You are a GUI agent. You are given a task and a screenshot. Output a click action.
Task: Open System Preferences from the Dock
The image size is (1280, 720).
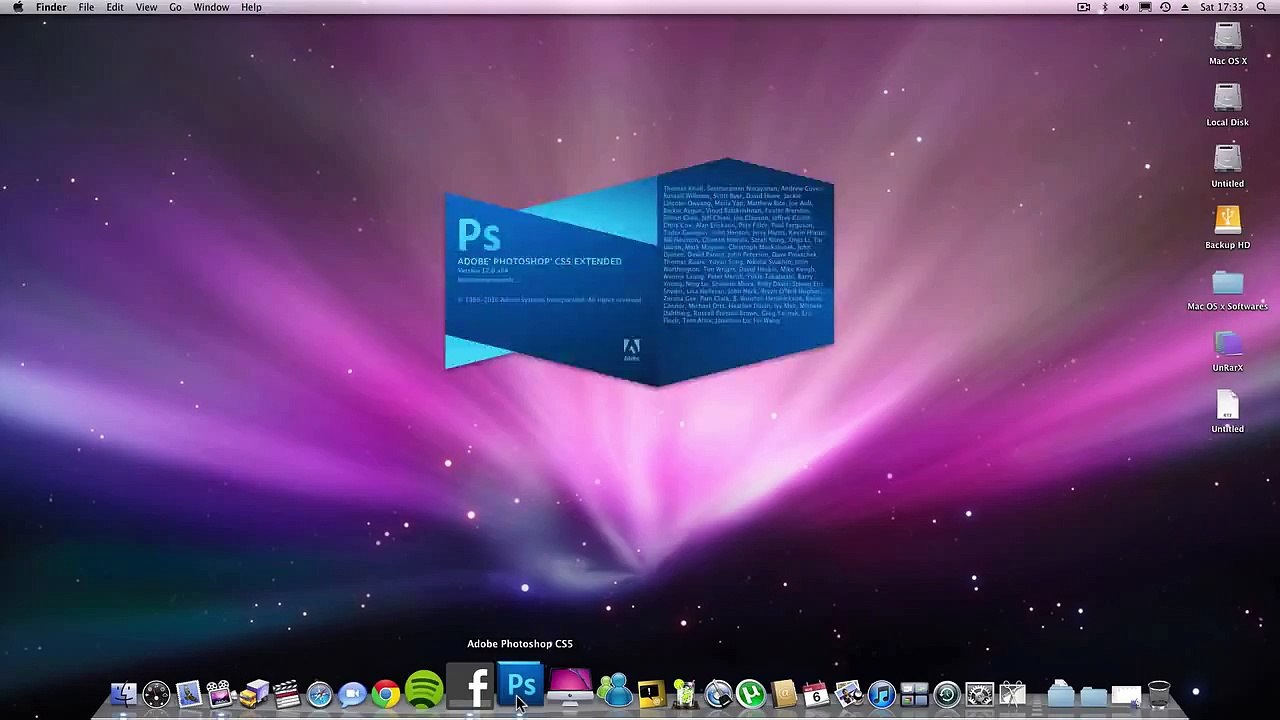pyautogui.click(x=979, y=694)
